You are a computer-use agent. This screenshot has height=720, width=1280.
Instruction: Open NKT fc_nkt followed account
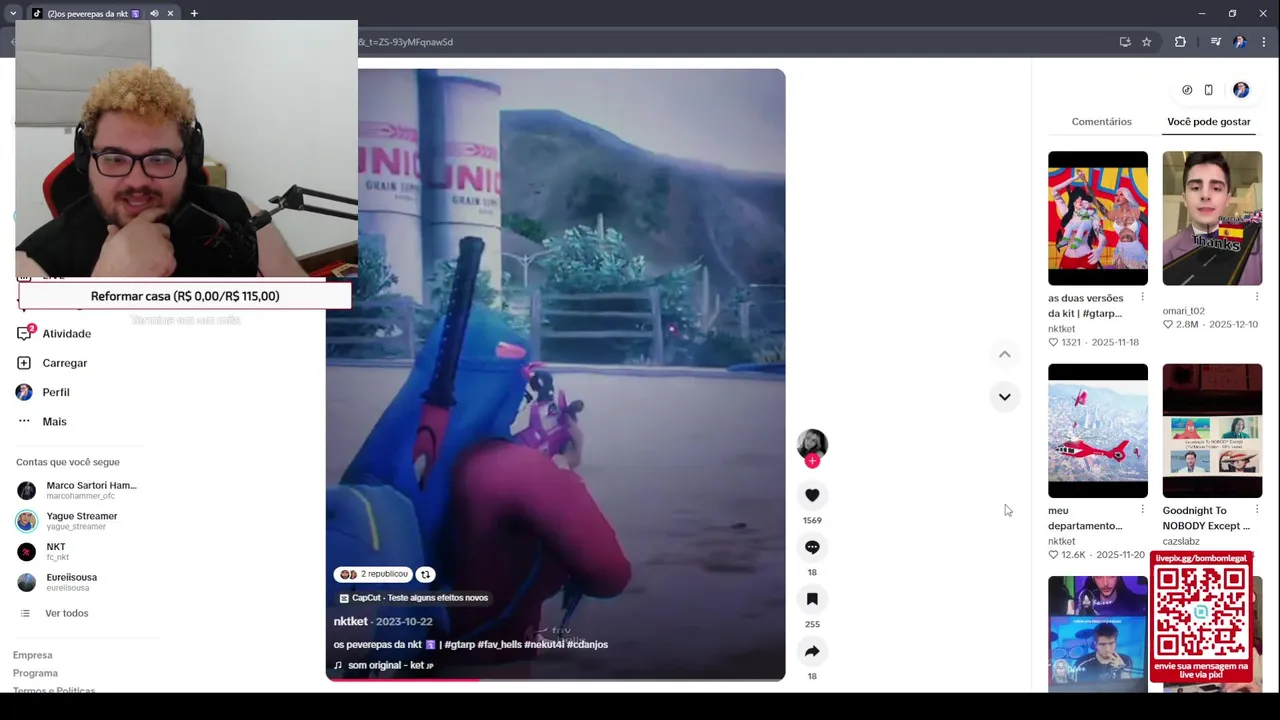pos(43,551)
